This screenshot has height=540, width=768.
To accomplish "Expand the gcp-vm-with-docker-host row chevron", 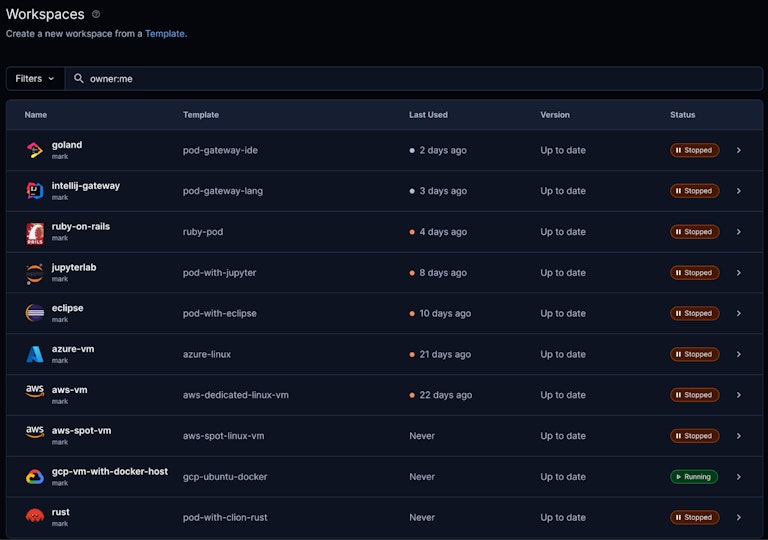I will pyautogui.click(x=739, y=477).
